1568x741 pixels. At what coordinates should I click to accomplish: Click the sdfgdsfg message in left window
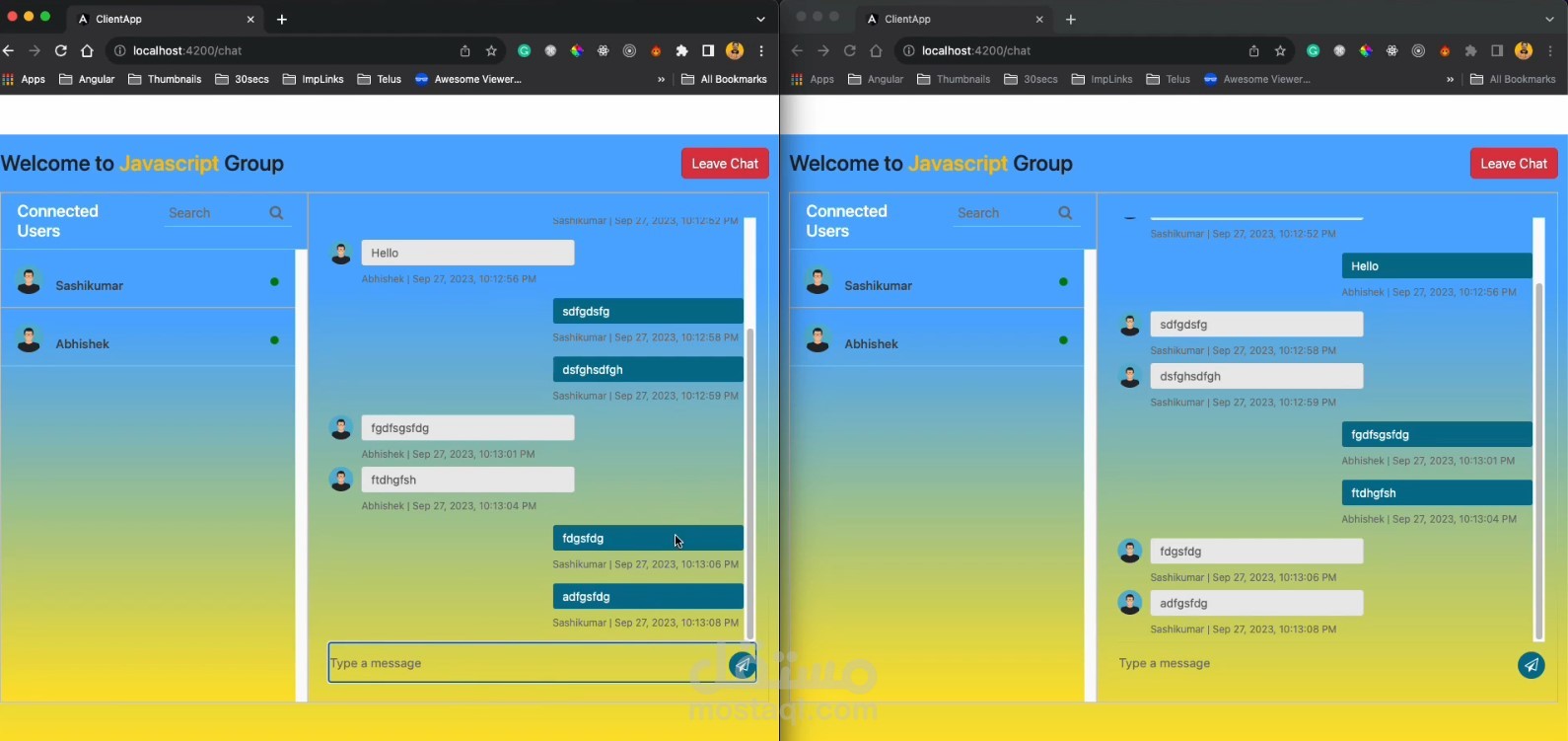648,311
